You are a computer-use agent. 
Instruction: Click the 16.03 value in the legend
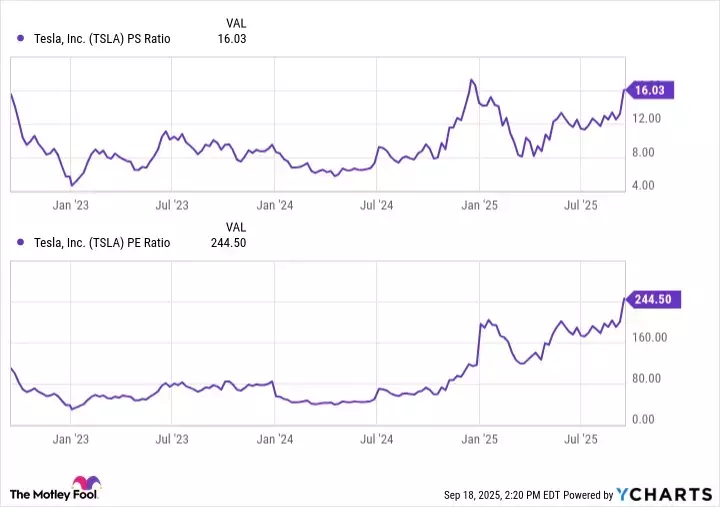point(232,39)
